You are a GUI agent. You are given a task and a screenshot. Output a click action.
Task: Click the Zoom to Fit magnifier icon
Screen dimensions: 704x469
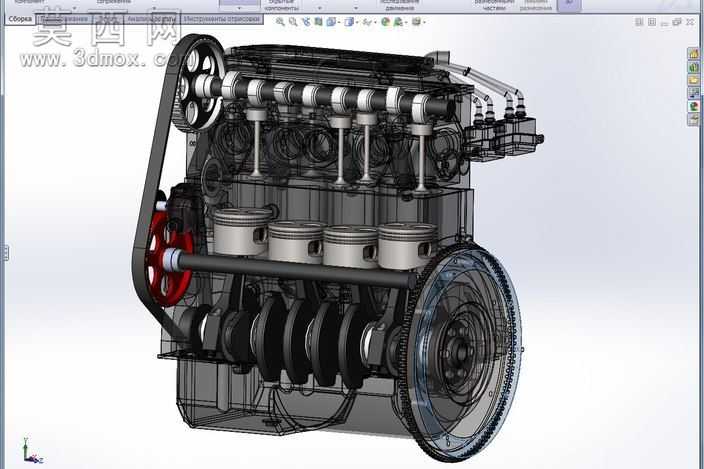280,22
